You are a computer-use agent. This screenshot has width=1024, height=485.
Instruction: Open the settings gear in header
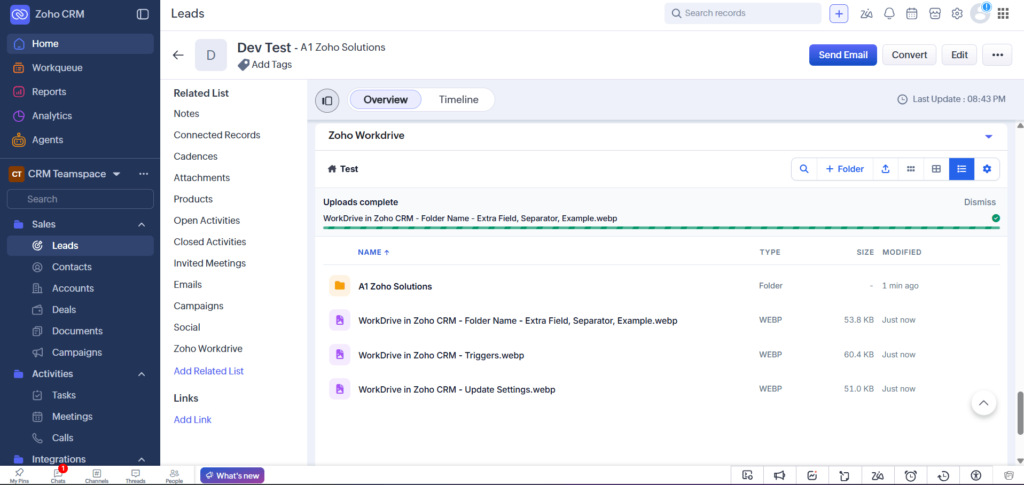click(957, 14)
